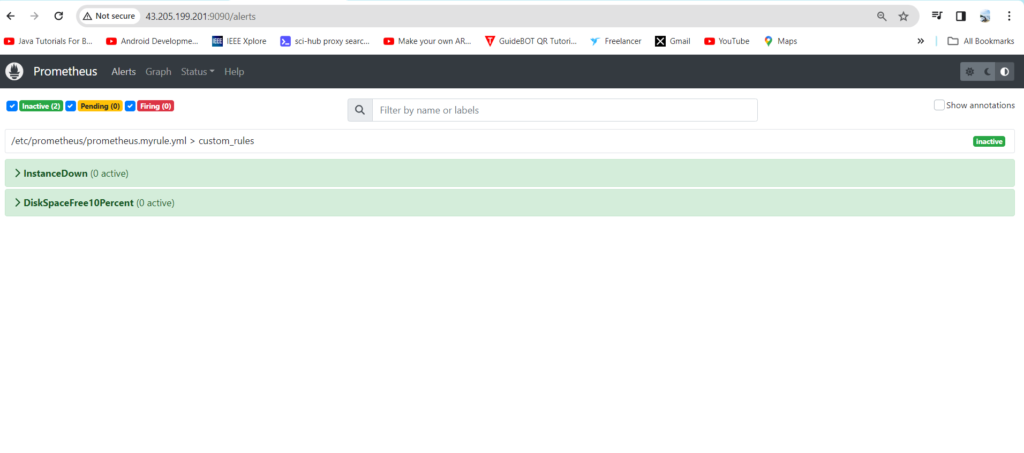Click the prometheus.myrule.yml custom_rules path text
1024x453 pixels.
coord(133,140)
